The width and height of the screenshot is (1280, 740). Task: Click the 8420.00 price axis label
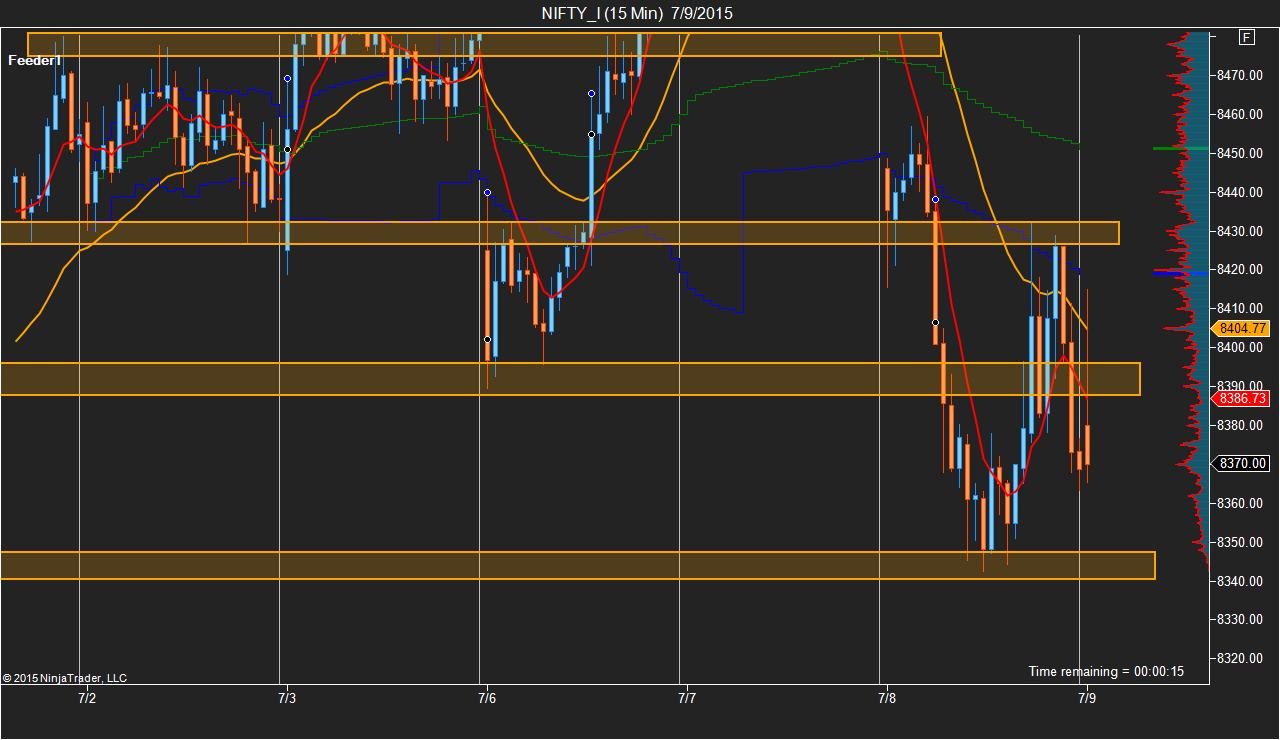tap(1239, 269)
